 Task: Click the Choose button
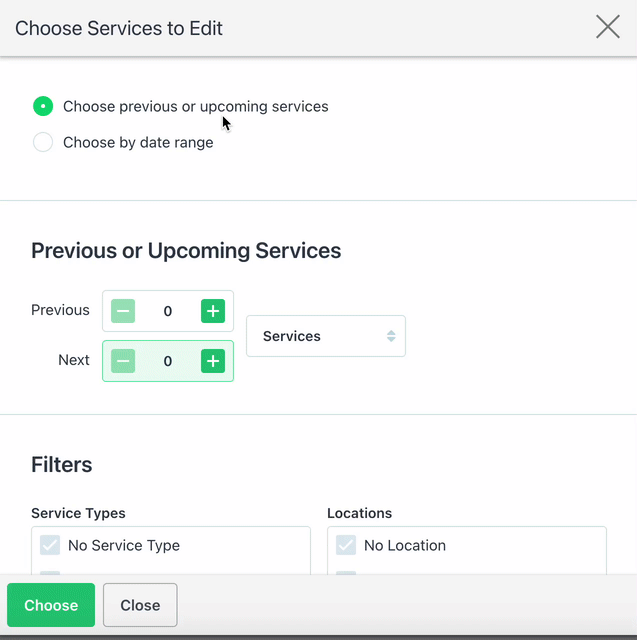point(51,605)
